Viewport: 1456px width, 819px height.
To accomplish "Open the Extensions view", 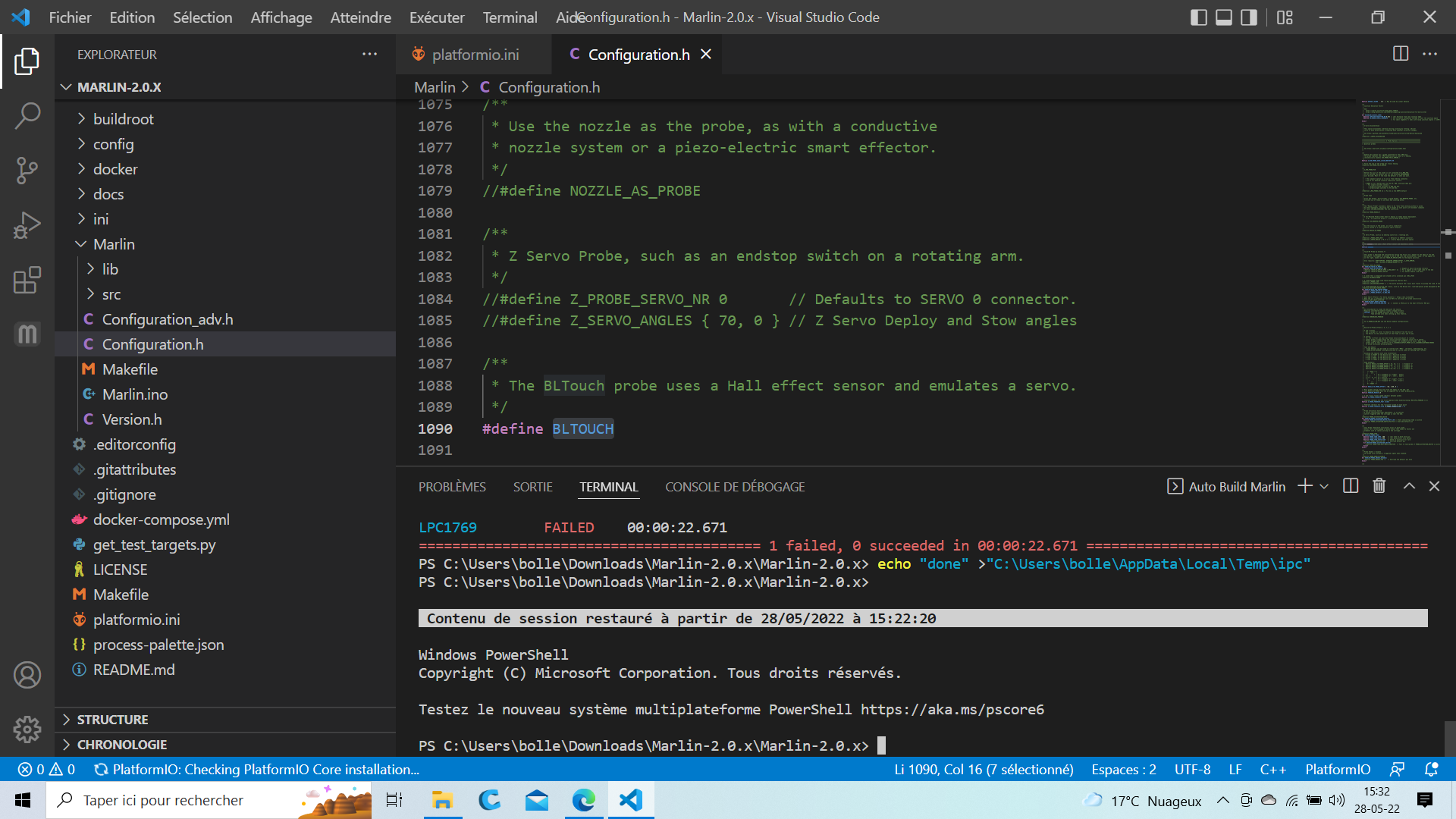I will click(x=27, y=280).
